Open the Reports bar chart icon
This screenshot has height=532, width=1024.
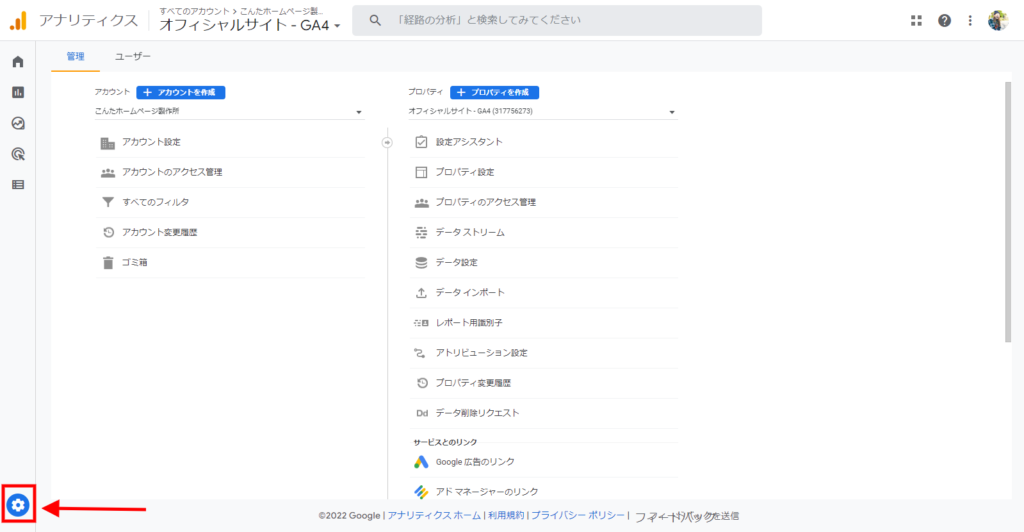coord(18,93)
